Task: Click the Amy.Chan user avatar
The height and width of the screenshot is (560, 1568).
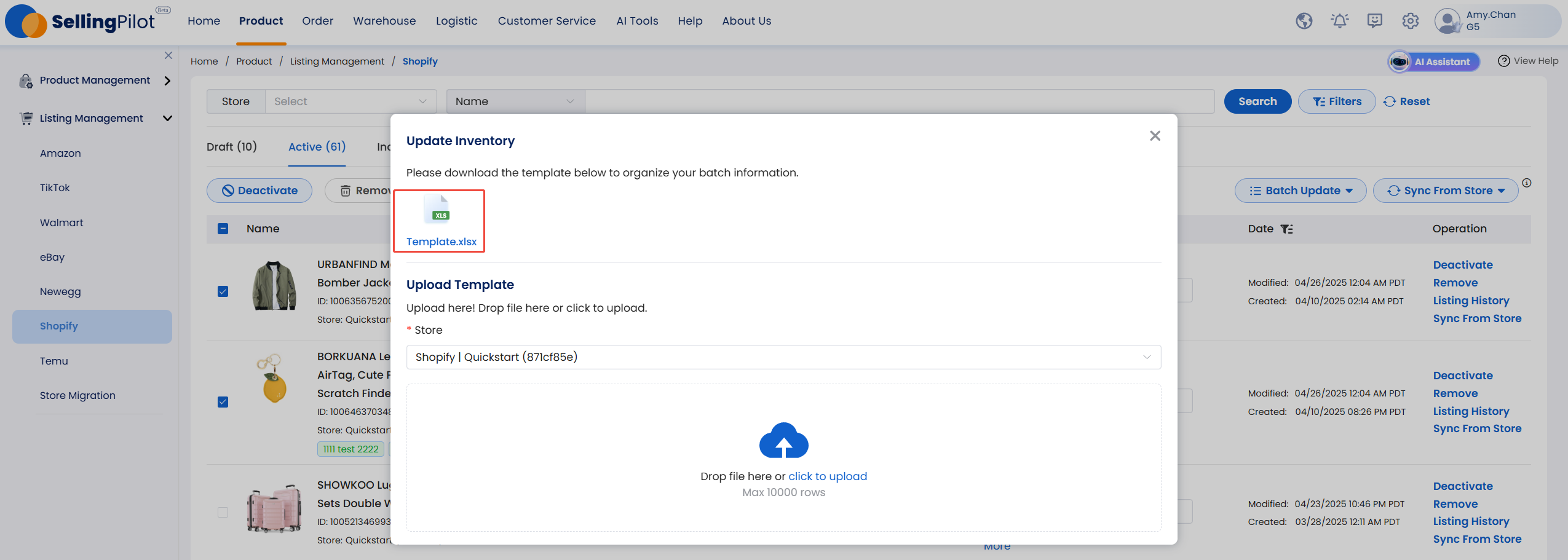Action: pos(1447,21)
